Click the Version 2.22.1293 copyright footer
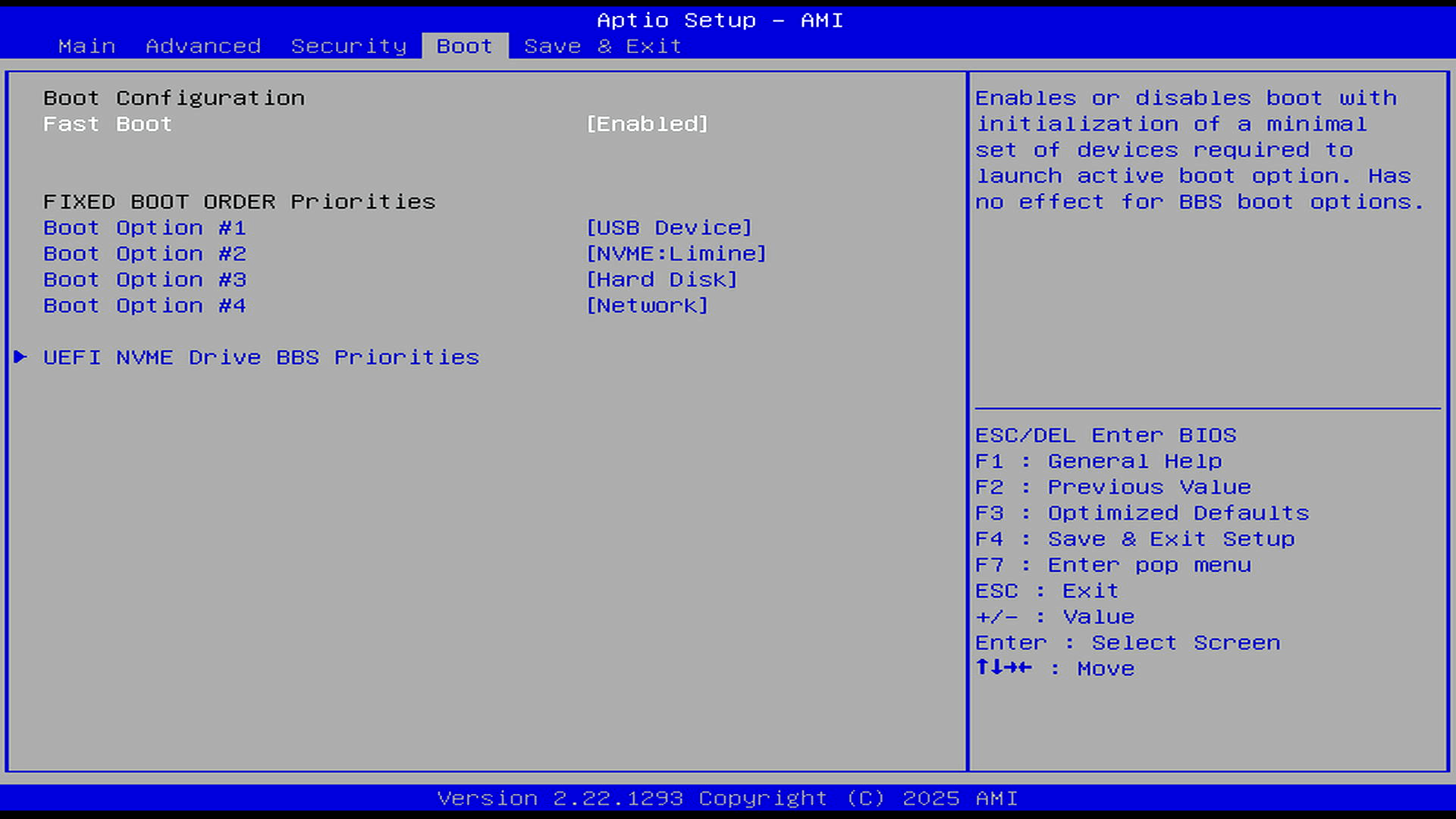Screen dimensions: 1456x819 pyautogui.click(x=728, y=799)
